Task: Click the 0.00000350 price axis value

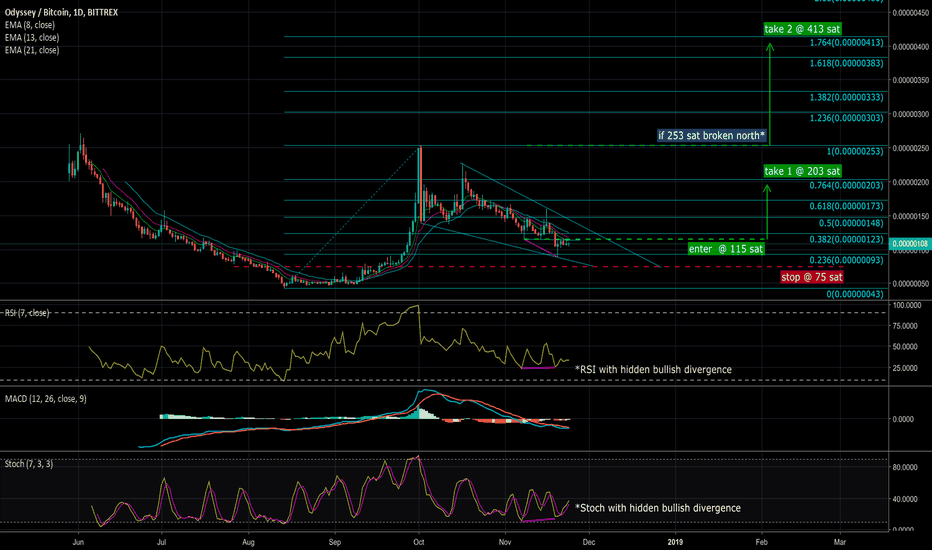Action: pyautogui.click(x=911, y=80)
